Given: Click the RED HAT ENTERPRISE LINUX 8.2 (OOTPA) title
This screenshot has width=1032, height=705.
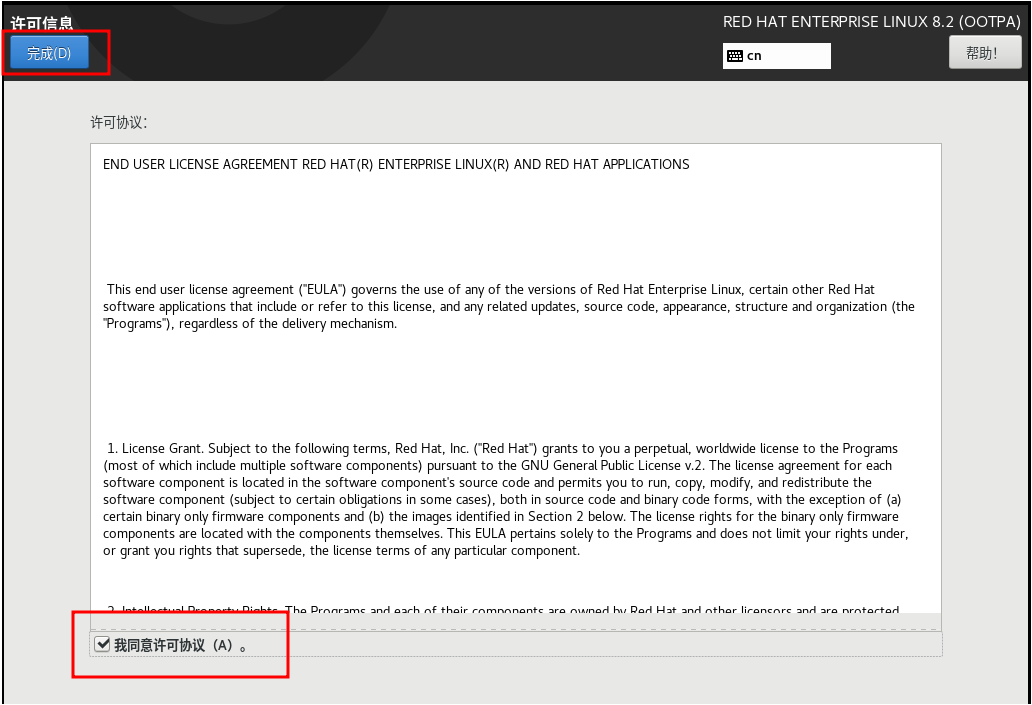Looking at the screenshot, I should coord(871,22).
